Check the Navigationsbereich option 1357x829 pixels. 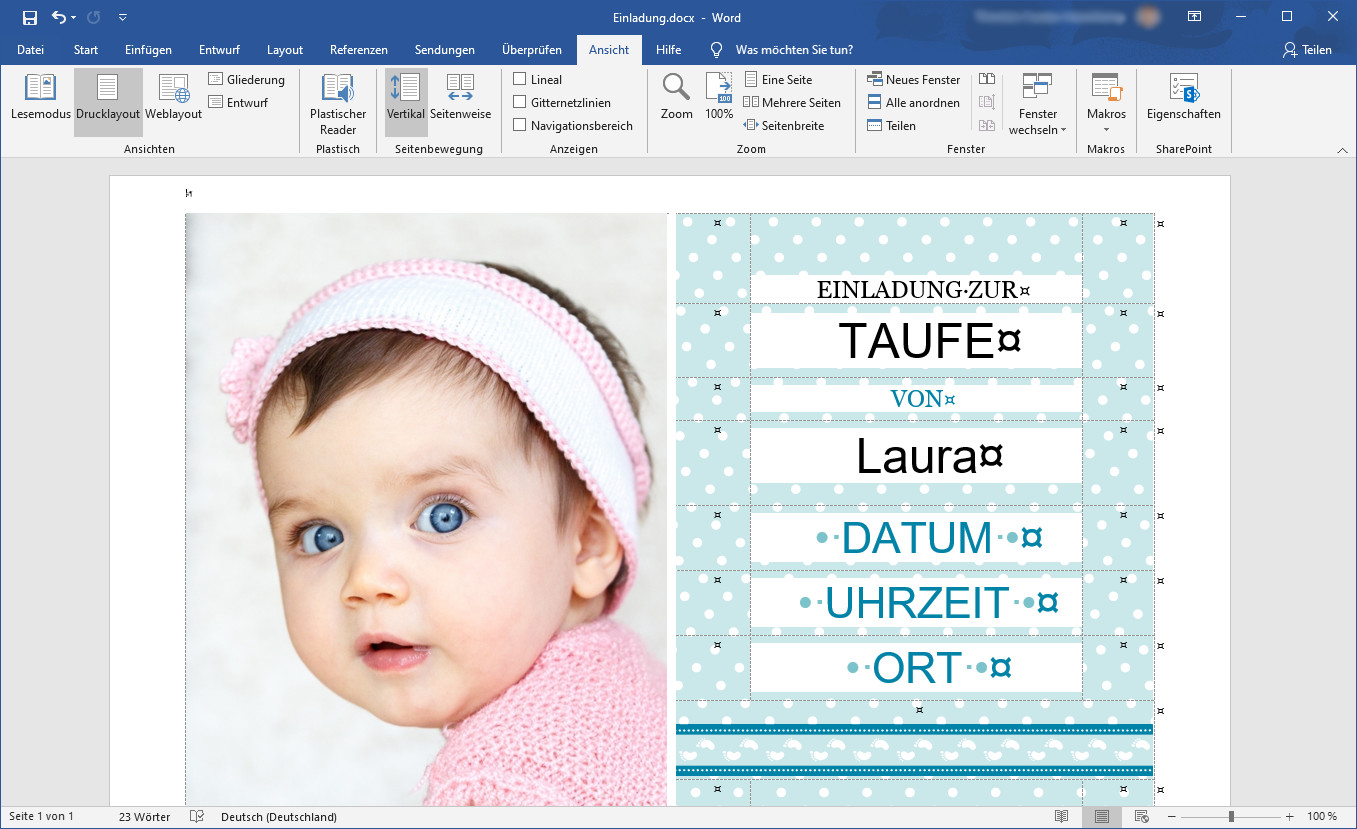[520, 125]
